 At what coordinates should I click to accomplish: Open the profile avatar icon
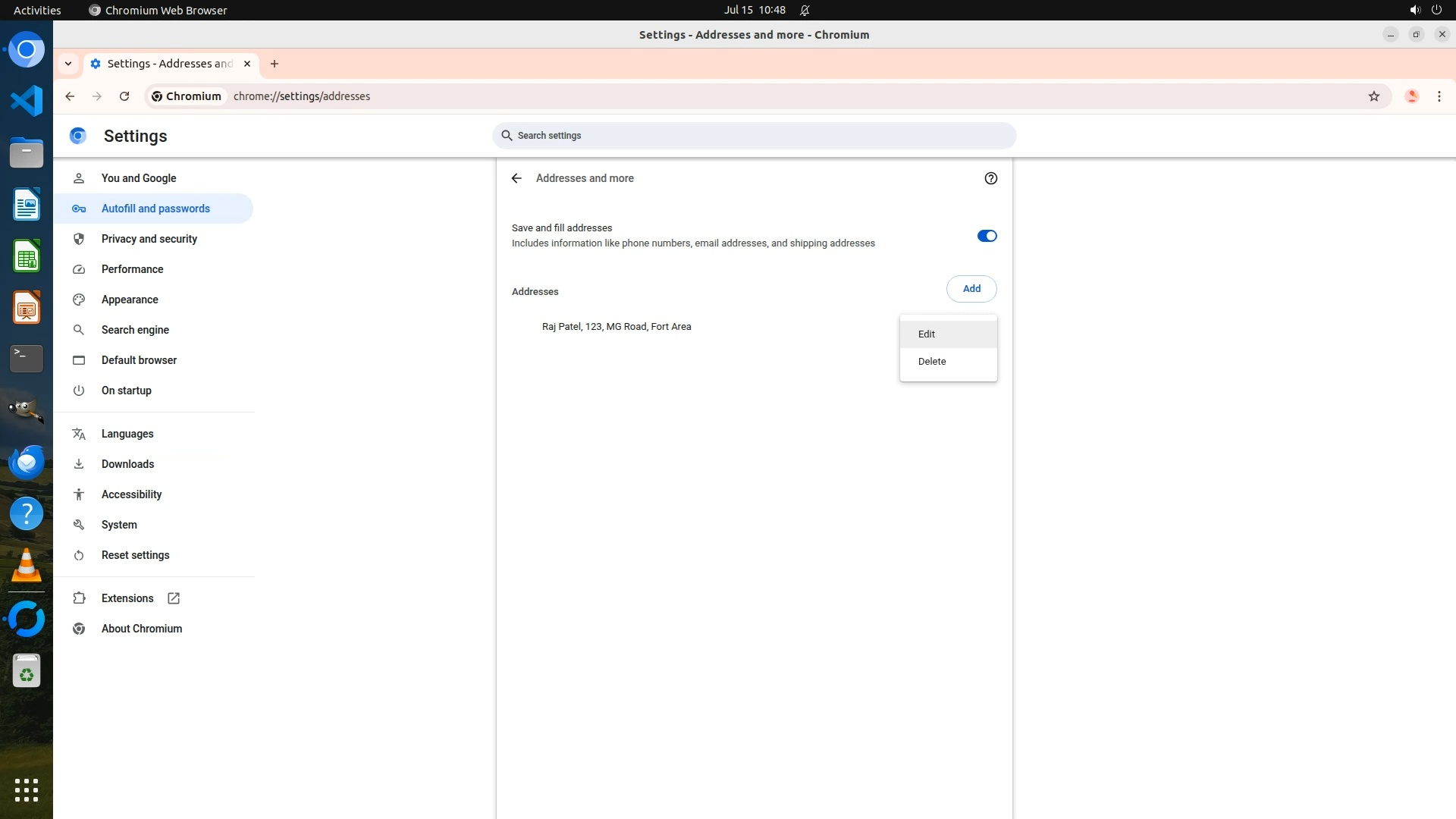point(1411,96)
